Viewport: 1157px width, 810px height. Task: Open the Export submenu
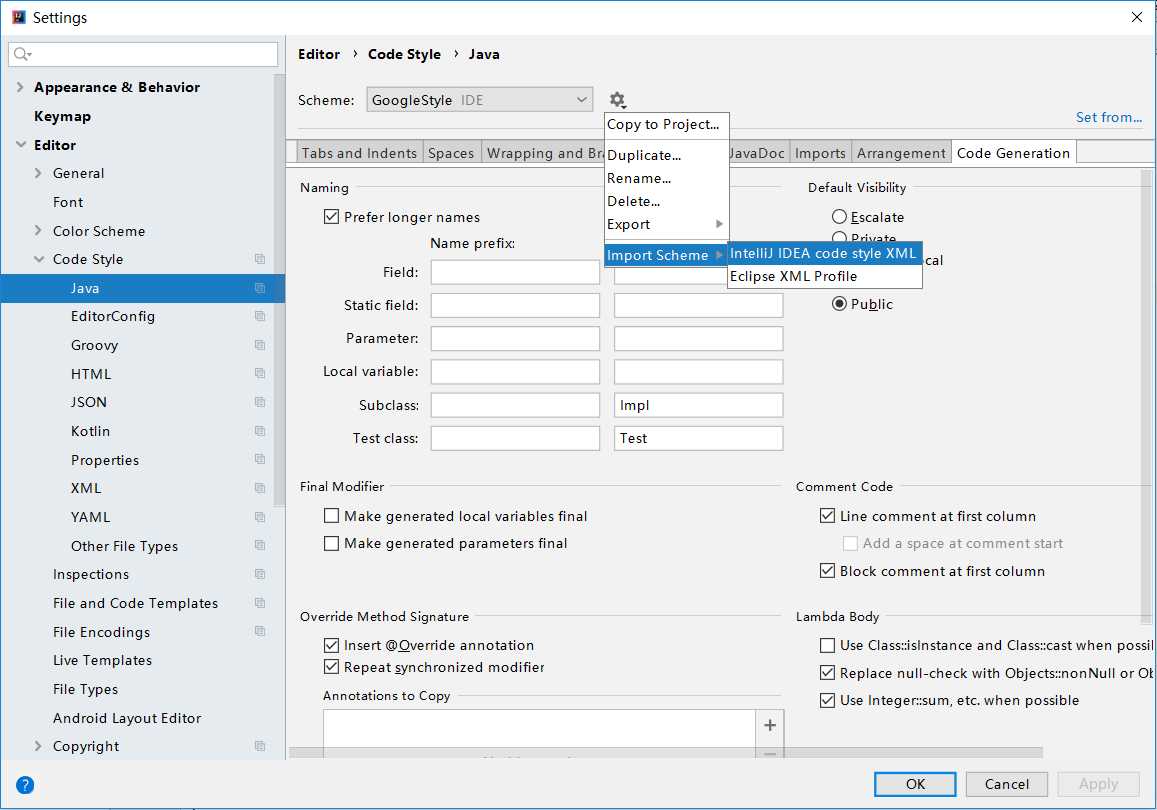(x=666, y=224)
